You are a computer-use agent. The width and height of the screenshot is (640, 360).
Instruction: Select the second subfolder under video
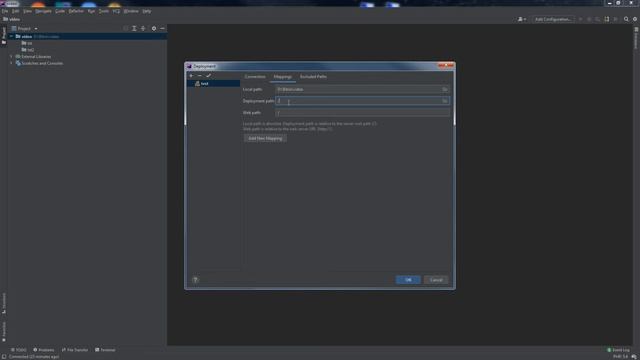pyautogui.click(x=28, y=50)
